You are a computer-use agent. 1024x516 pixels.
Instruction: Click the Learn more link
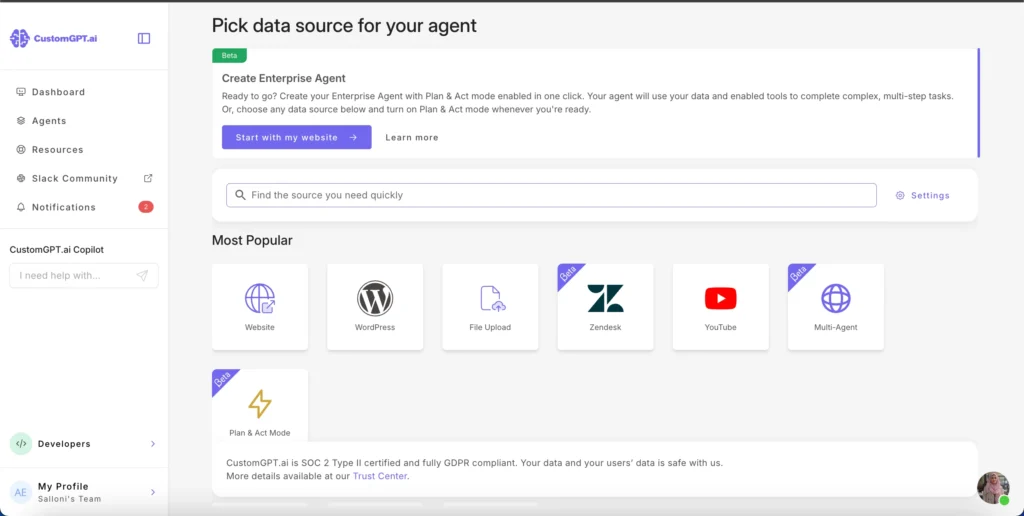[411, 137]
